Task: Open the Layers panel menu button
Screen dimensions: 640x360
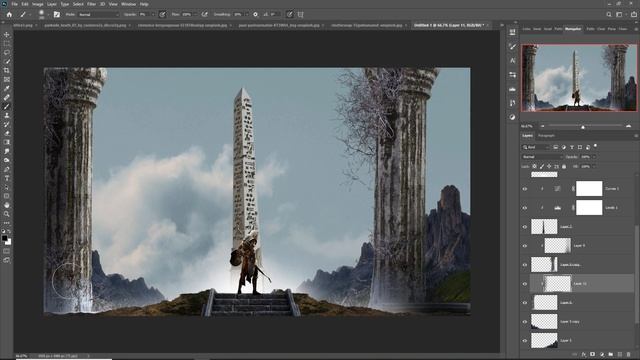Action: 636,136
